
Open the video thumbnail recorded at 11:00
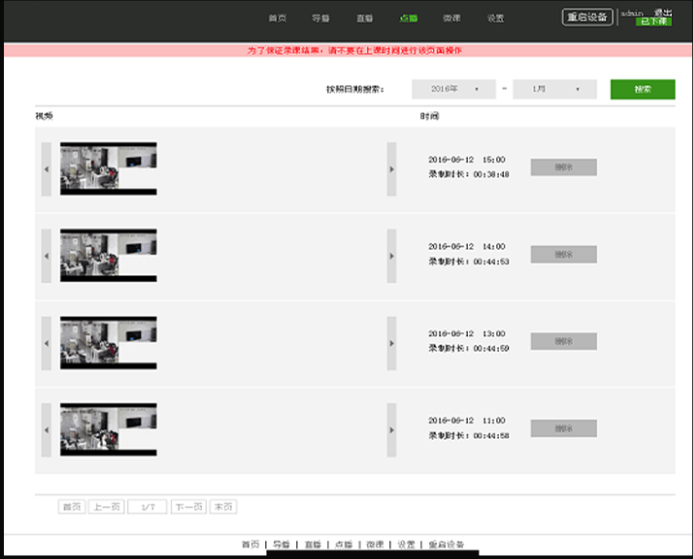pos(108,430)
